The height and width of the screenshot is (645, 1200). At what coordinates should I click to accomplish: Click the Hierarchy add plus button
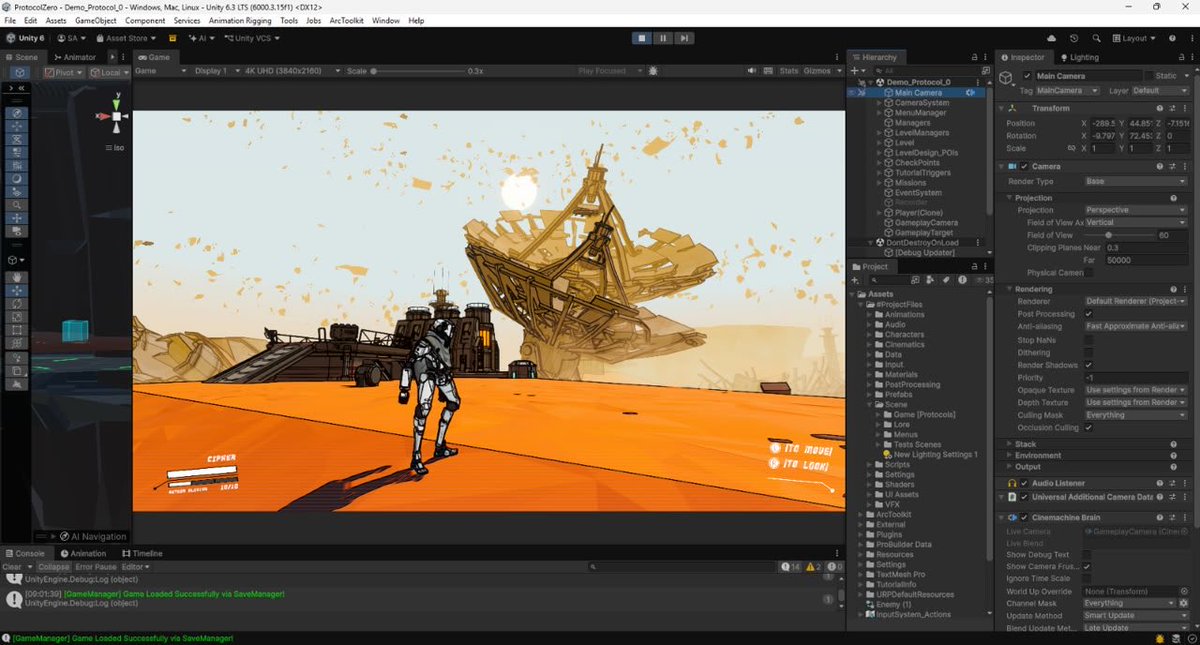pyautogui.click(x=855, y=71)
